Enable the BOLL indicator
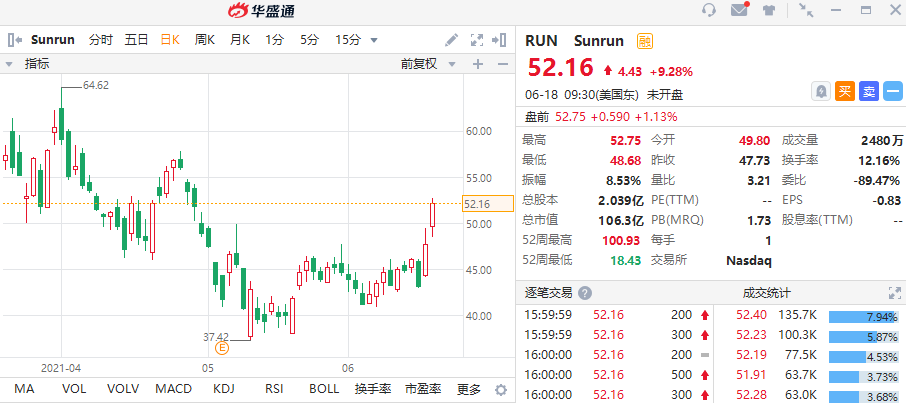The height and width of the screenshot is (403, 906). click(324, 389)
